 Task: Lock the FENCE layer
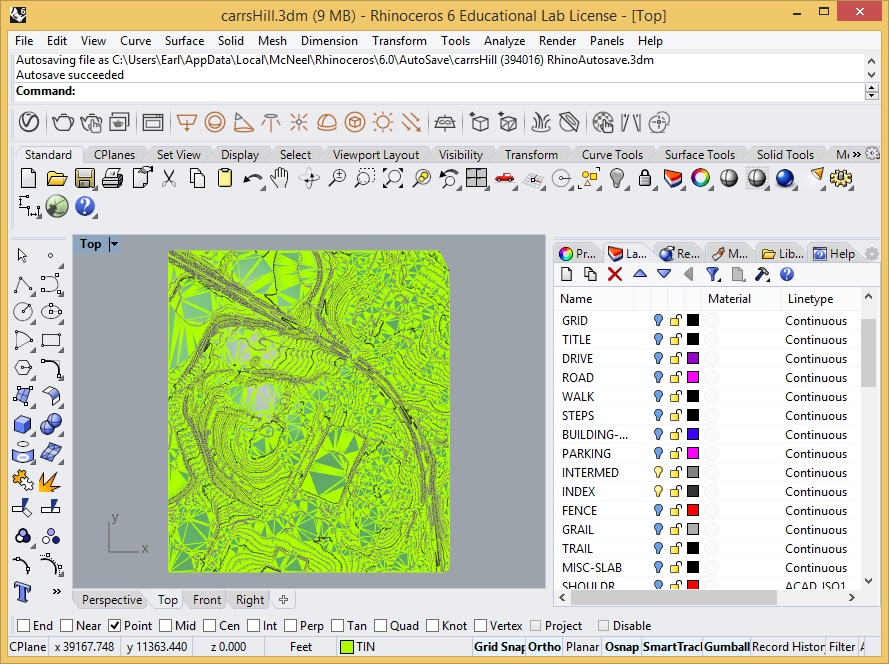point(675,511)
